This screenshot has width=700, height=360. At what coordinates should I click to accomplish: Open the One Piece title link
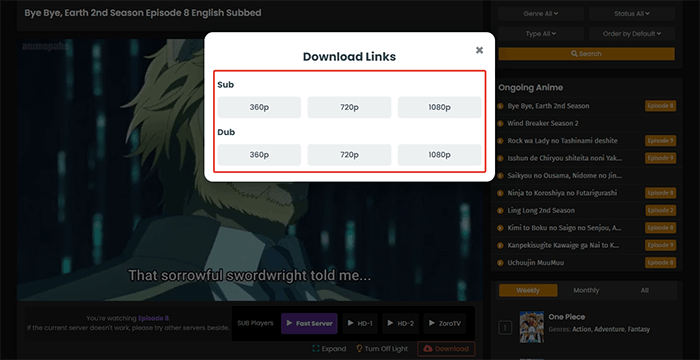(567, 317)
